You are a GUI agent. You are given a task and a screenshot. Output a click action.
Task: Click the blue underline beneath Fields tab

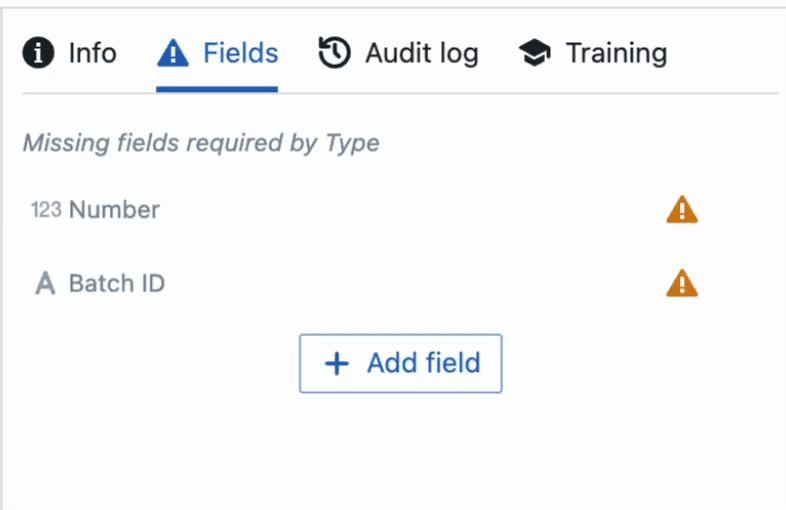pyautogui.click(x=217, y=89)
